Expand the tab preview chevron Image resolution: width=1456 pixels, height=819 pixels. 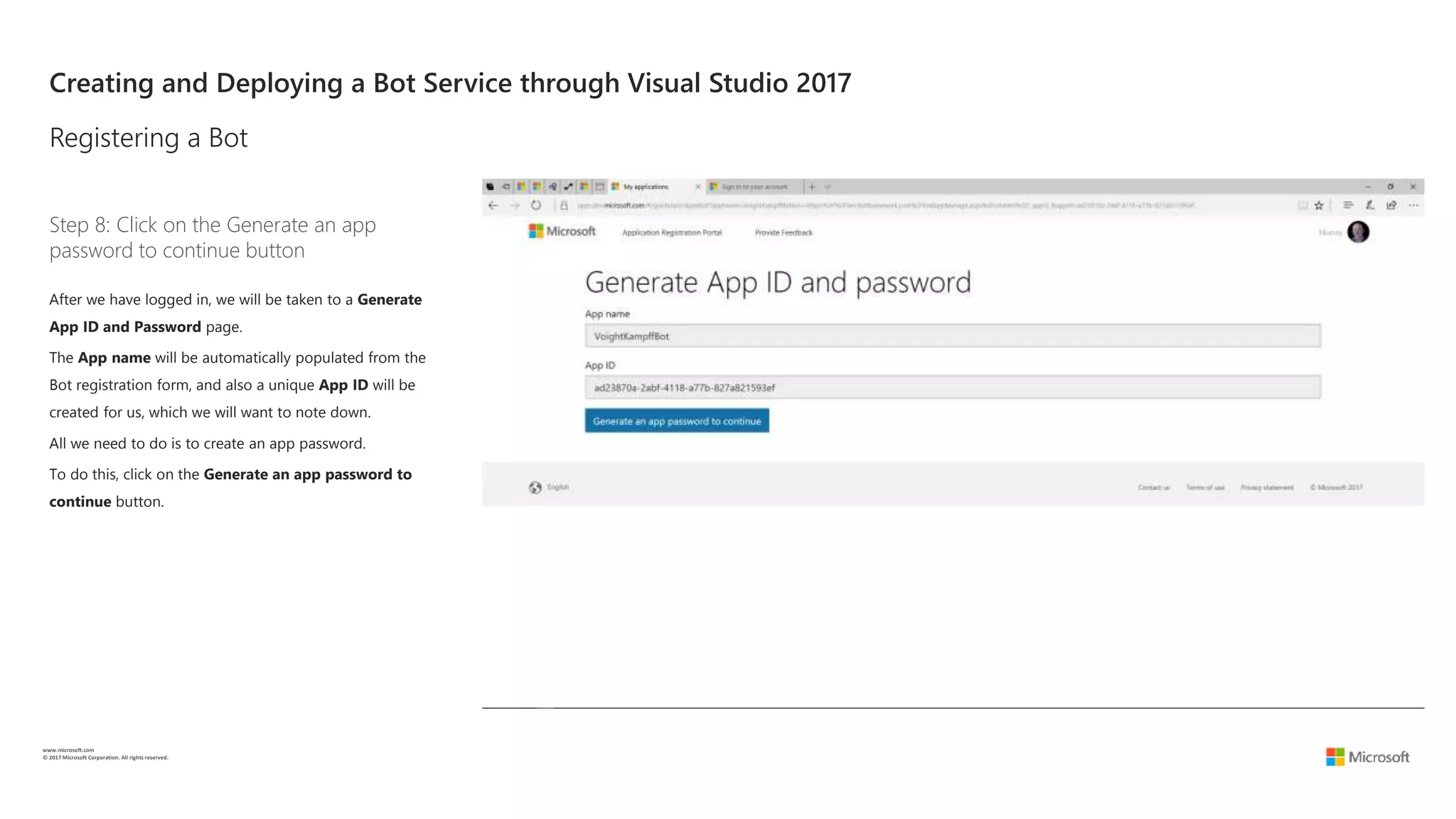click(828, 187)
